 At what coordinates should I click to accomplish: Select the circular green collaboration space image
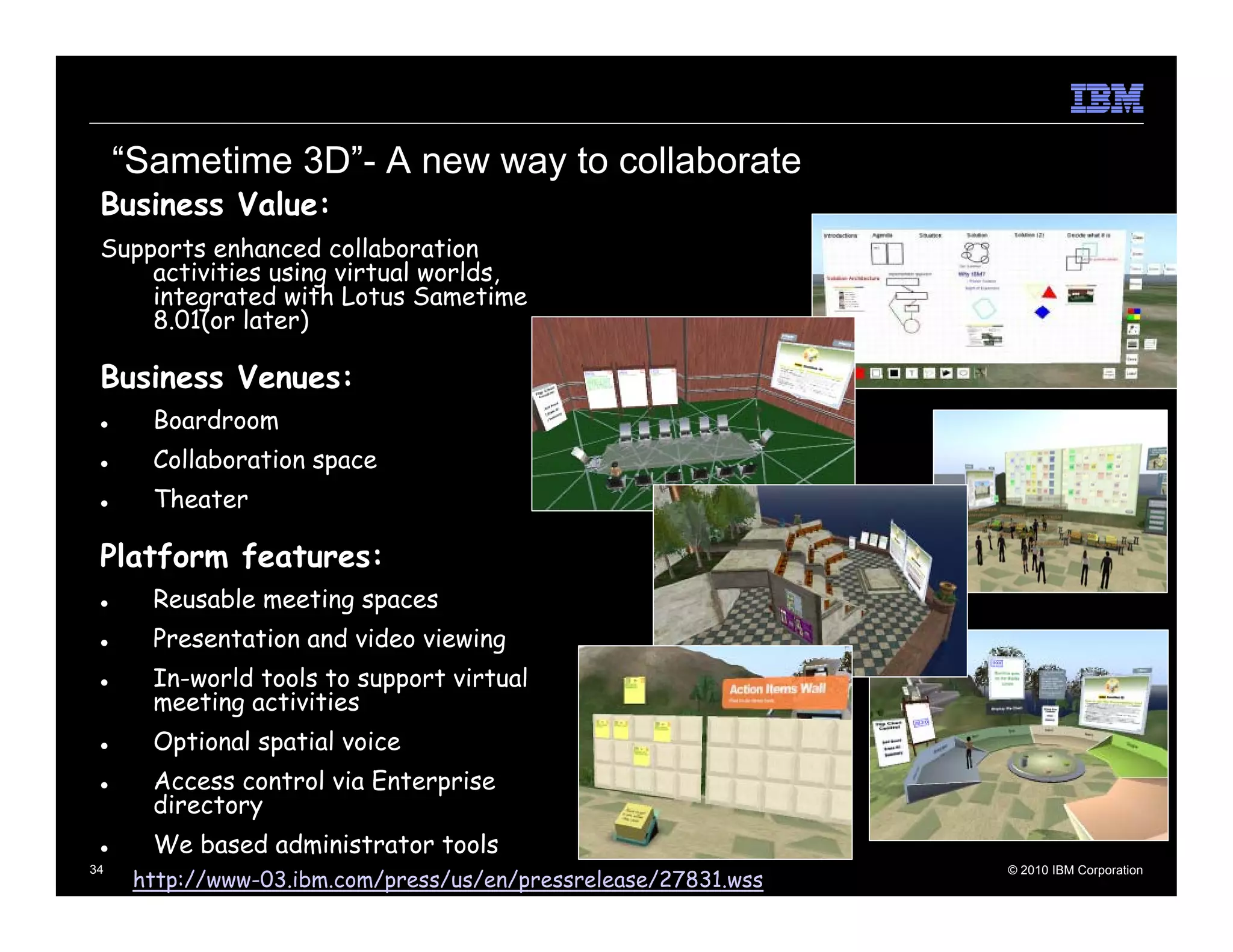[x=1019, y=735]
